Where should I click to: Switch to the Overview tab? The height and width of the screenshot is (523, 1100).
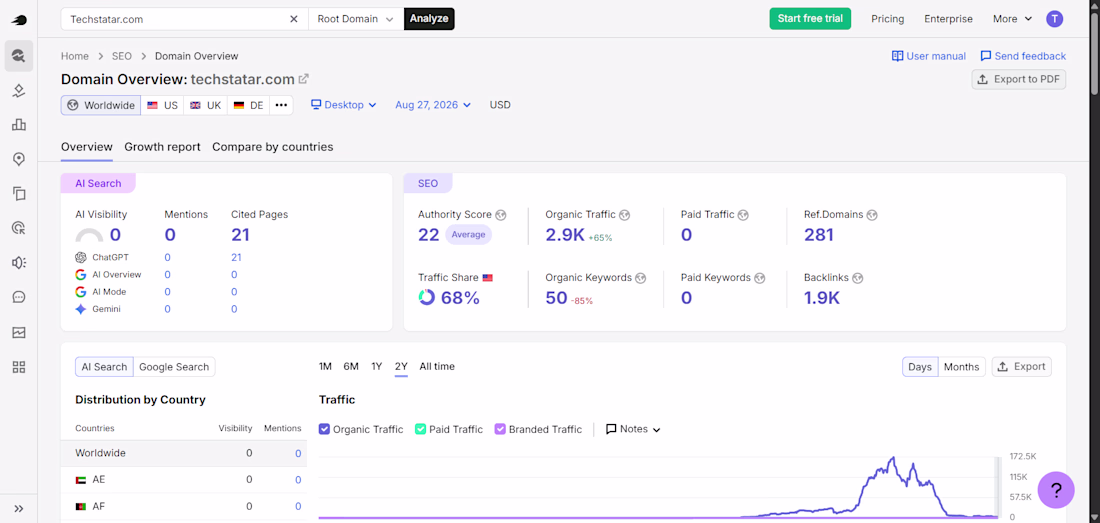pos(87,147)
